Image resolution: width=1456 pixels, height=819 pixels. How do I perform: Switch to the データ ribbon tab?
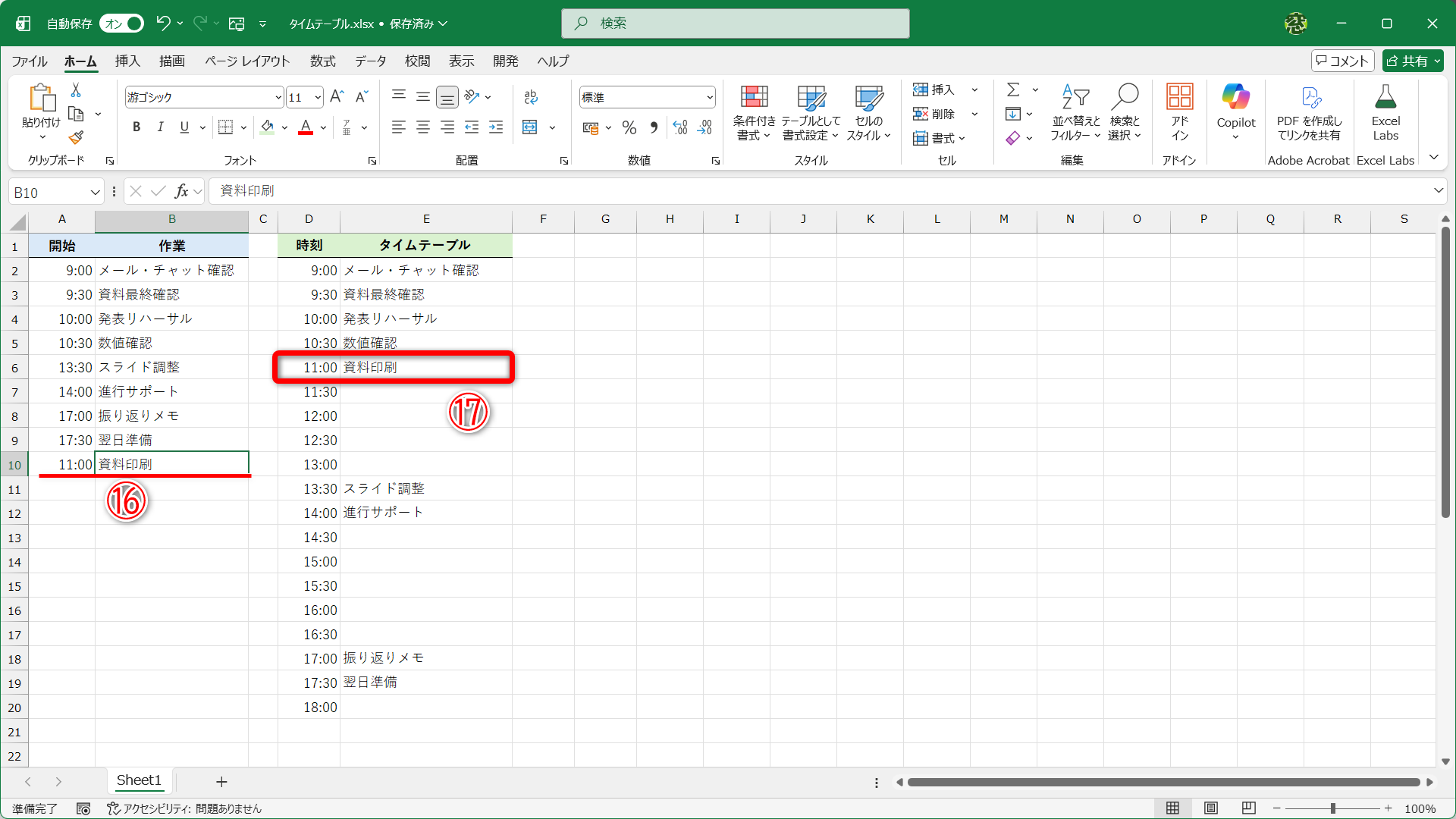pos(370,61)
